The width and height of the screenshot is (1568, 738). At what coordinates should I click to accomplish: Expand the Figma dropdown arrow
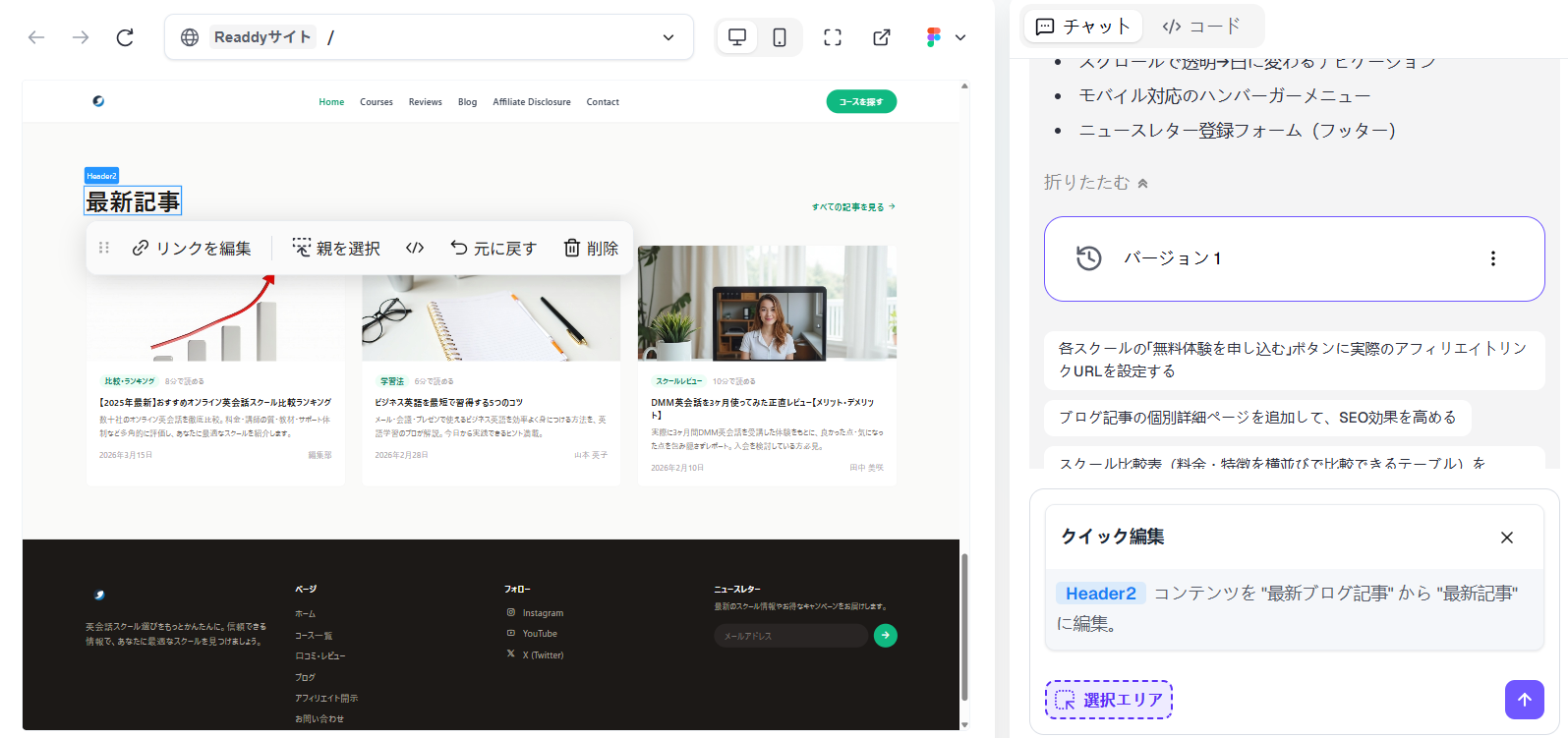(x=960, y=37)
